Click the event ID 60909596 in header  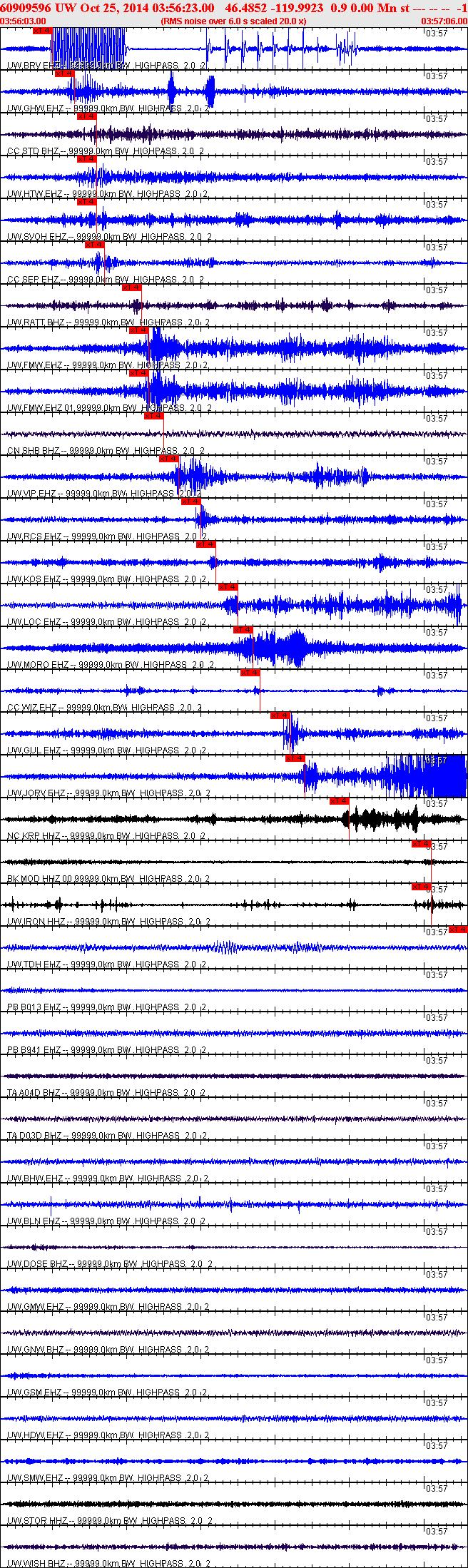pyautogui.click(x=26, y=8)
